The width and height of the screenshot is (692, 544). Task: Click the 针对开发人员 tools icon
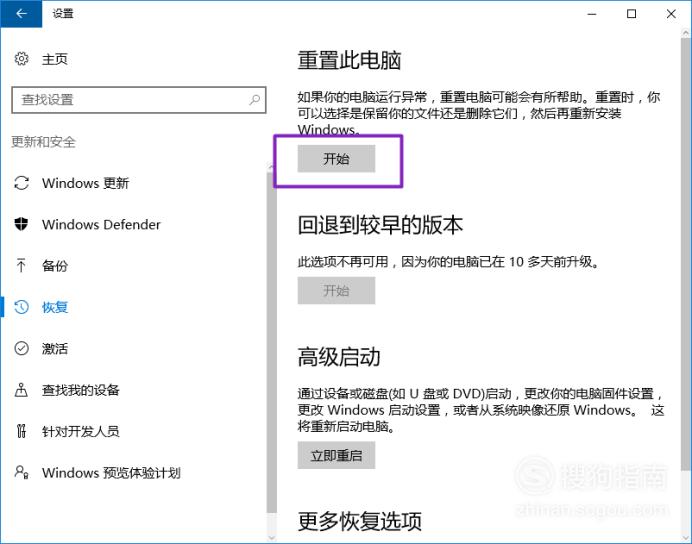[x=21, y=431]
